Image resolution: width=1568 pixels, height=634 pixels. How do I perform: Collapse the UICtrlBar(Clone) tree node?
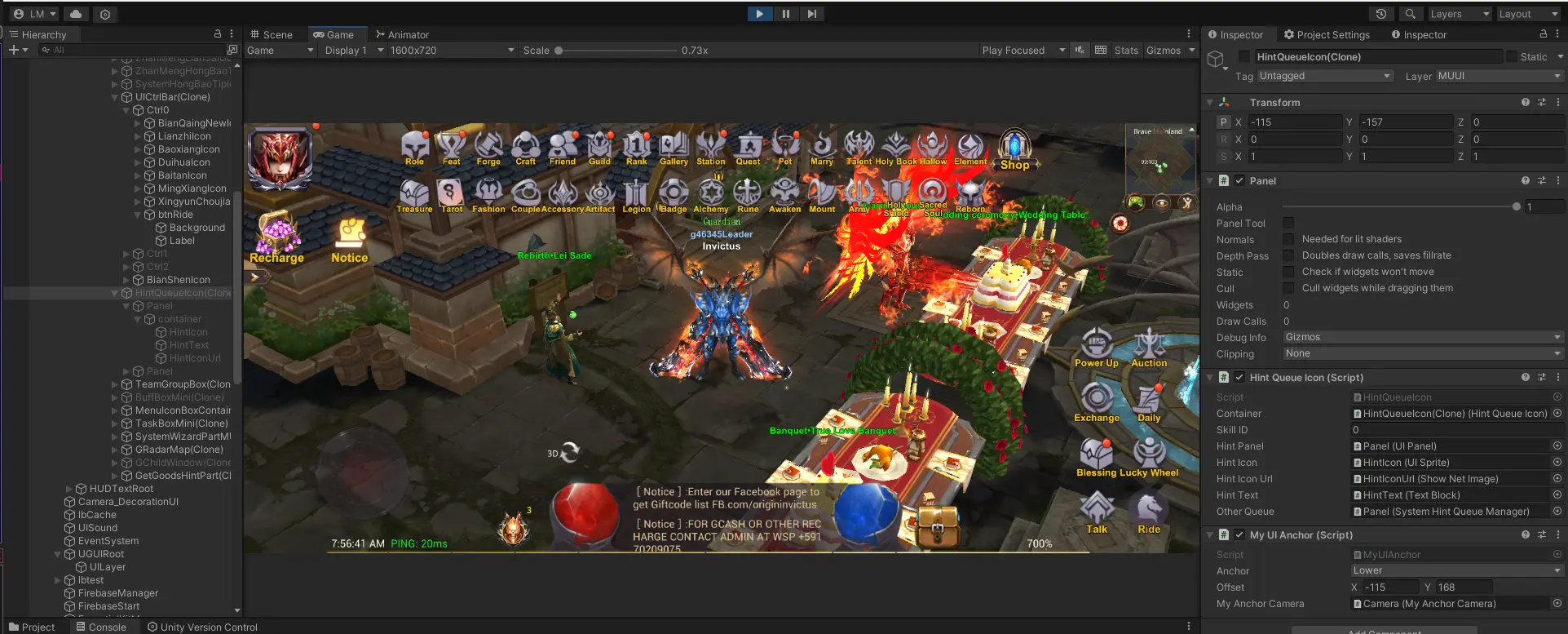click(x=115, y=97)
